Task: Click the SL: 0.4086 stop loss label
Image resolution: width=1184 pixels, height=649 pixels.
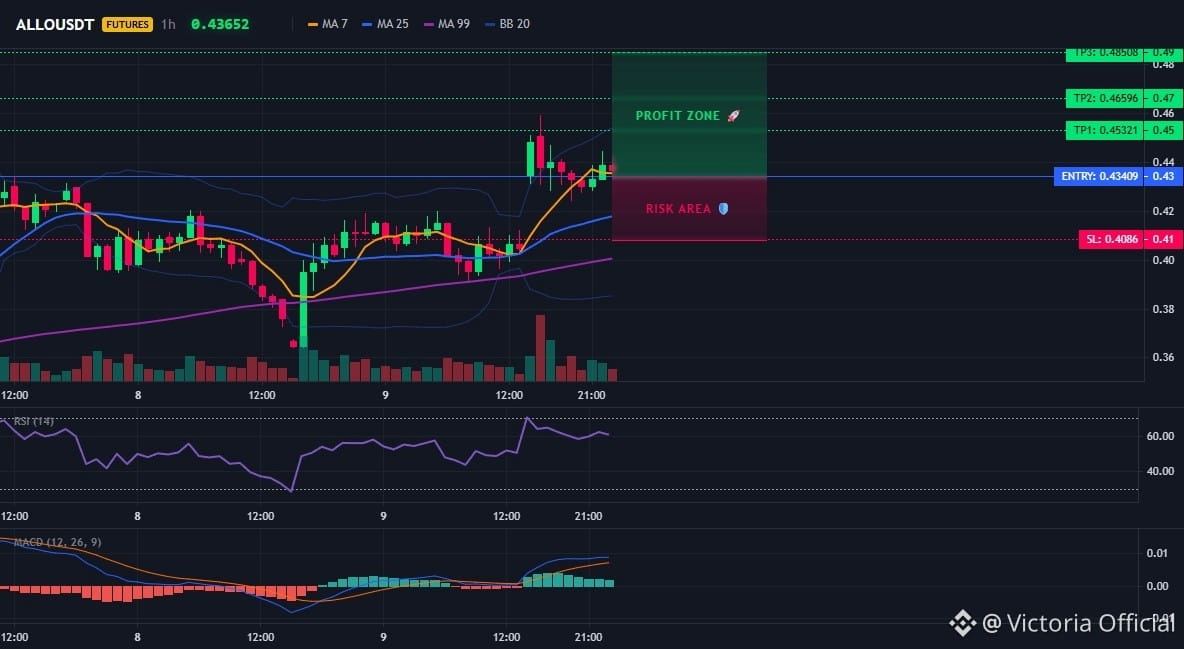Action: coord(1111,240)
